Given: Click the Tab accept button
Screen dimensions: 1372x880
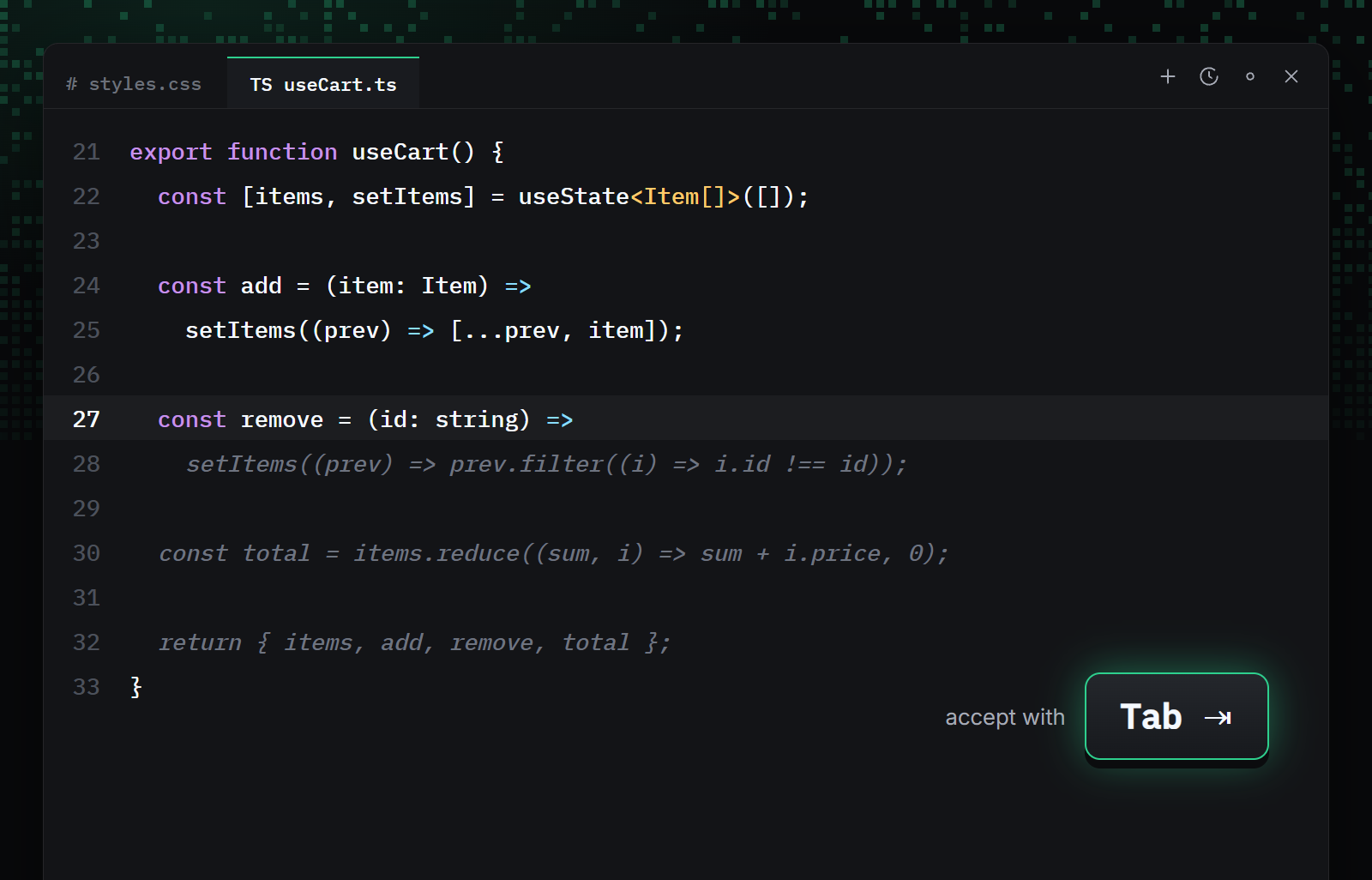Looking at the screenshot, I should tap(1176, 716).
